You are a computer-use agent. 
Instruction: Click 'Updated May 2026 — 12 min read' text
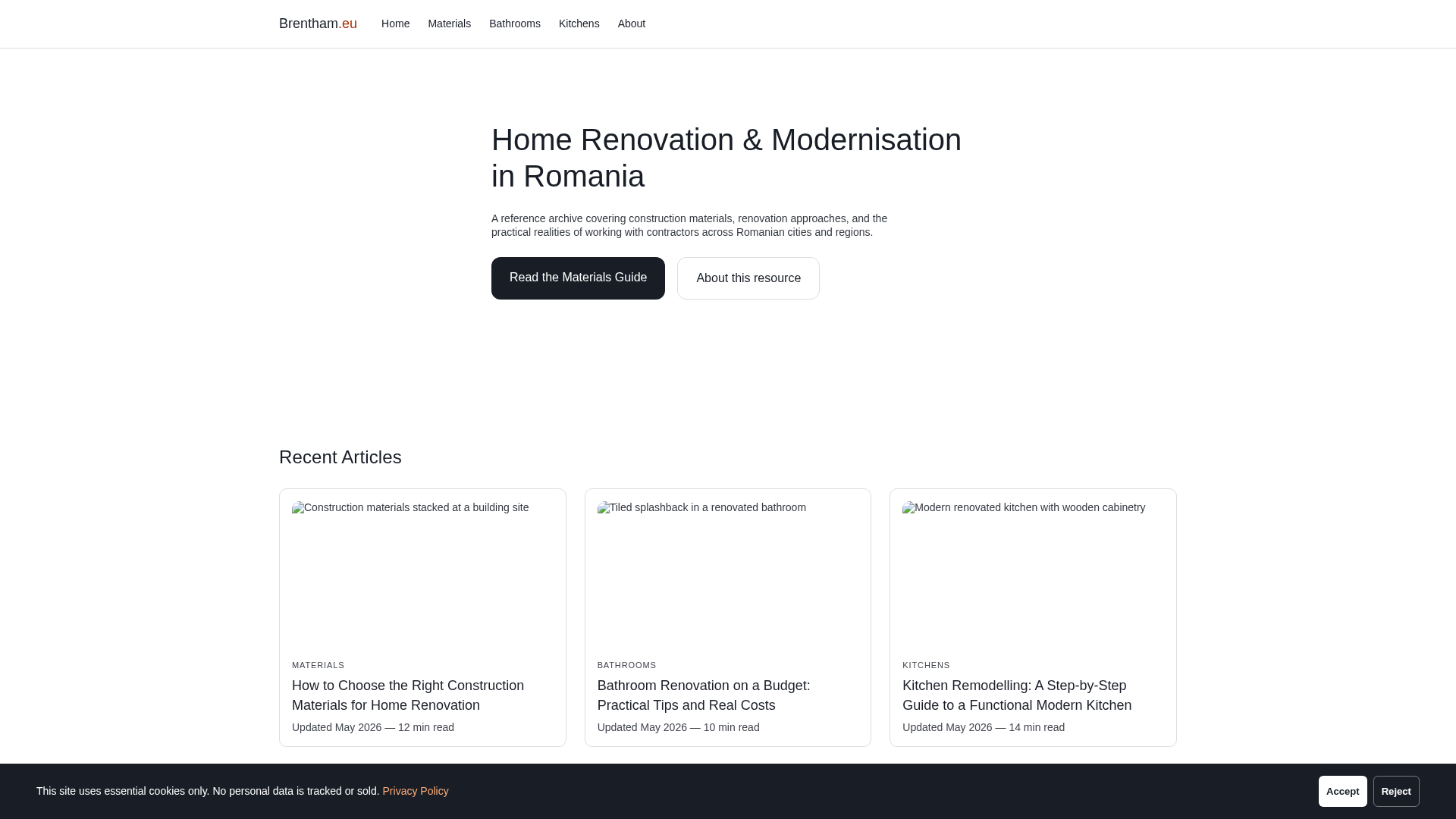tap(373, 727)
